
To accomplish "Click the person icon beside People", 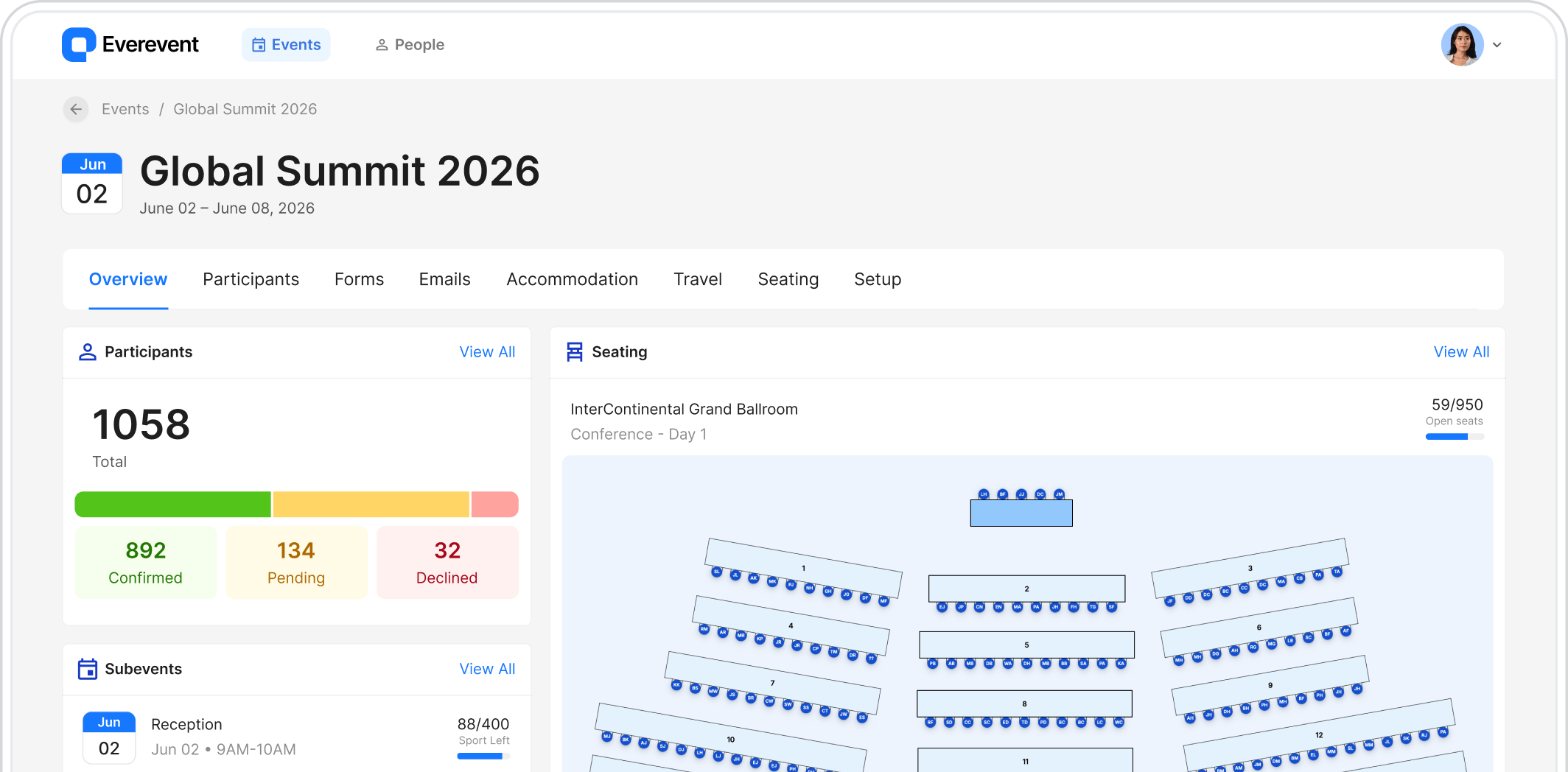I will pyautogui.click(x=382, y=44).
